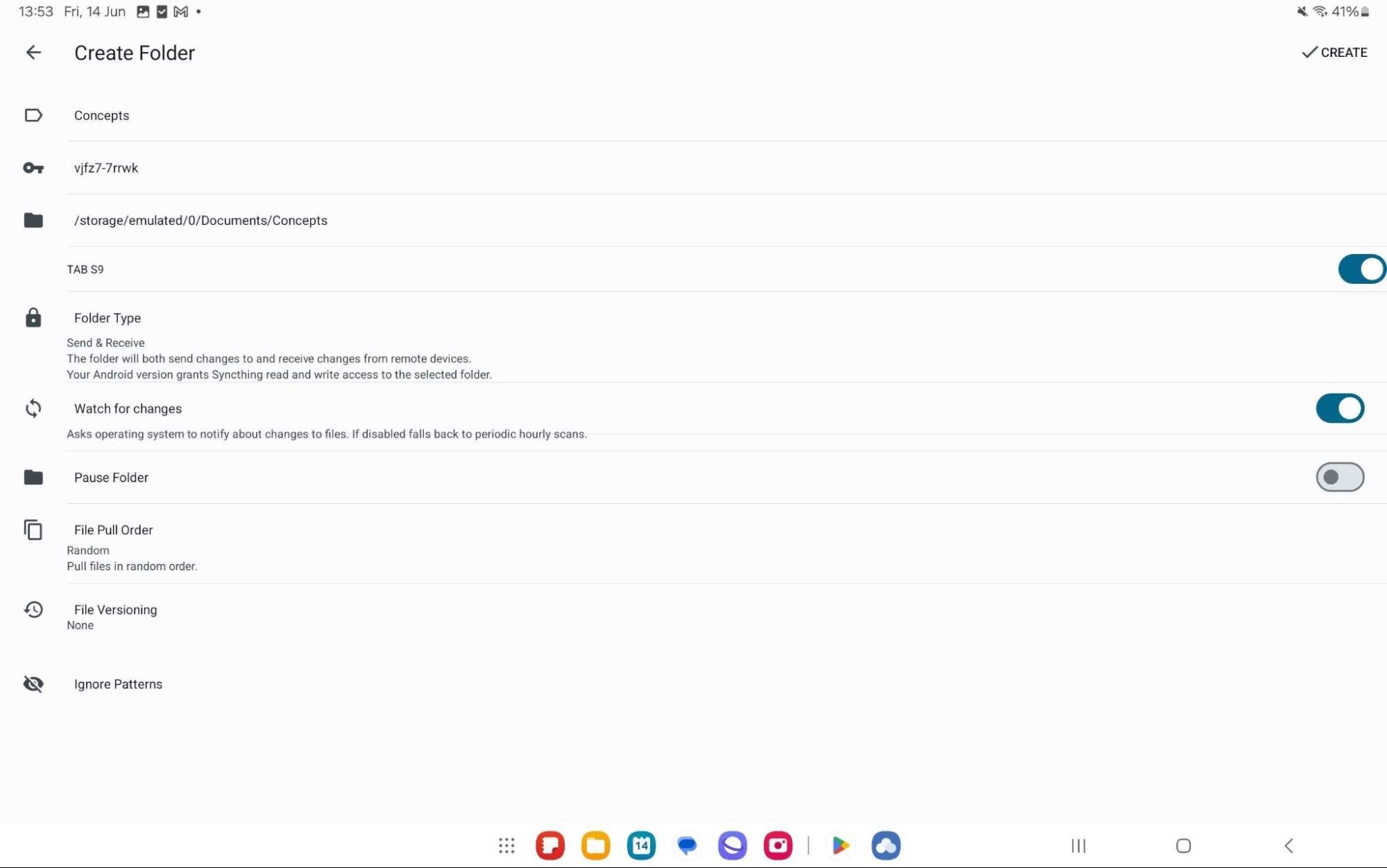Edit the Concepts folder label field
The image size is (1387, 868).
[726, 115]
